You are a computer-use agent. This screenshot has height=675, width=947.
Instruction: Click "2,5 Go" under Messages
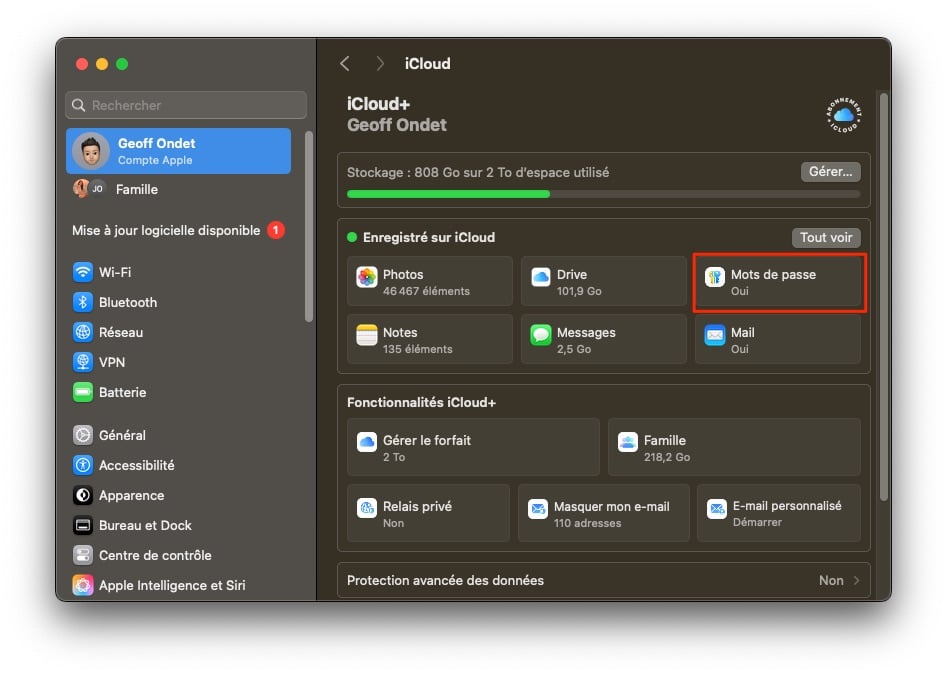point(573,349)
